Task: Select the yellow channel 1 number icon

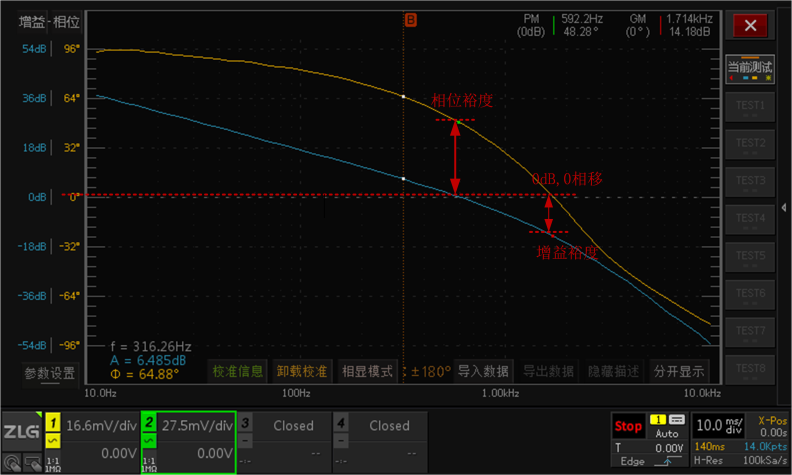Action: pyautogui.click(x=51, y=425)
